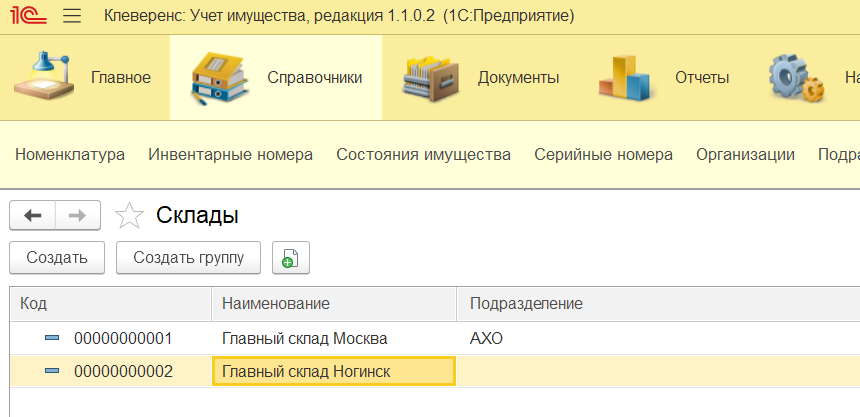Image resolution: width=860 pixels, height=417 pixels.
Task: Open Инвентарные номера section
Action: [230, 155]
